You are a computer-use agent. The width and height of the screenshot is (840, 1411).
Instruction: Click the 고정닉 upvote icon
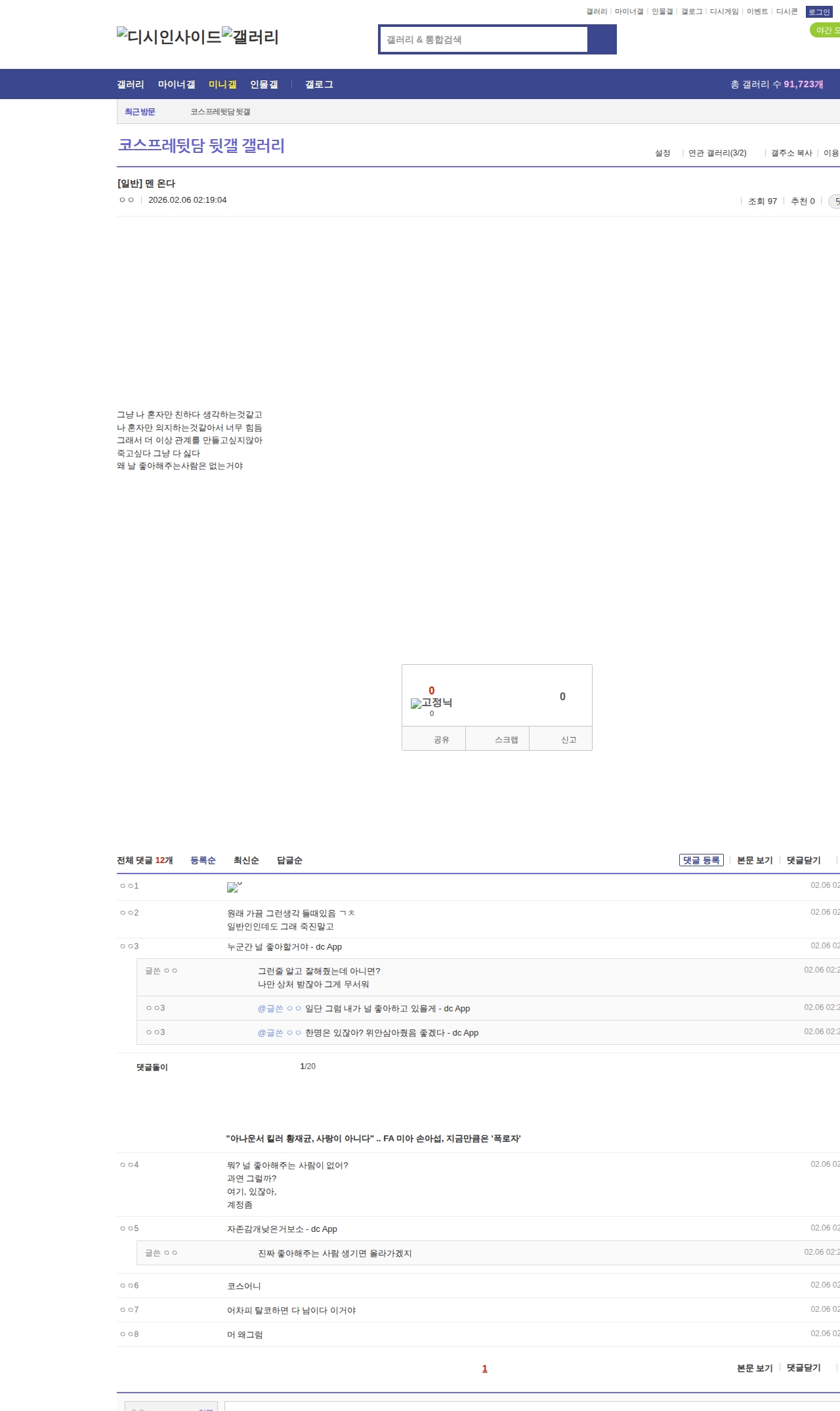coord(431,703)
